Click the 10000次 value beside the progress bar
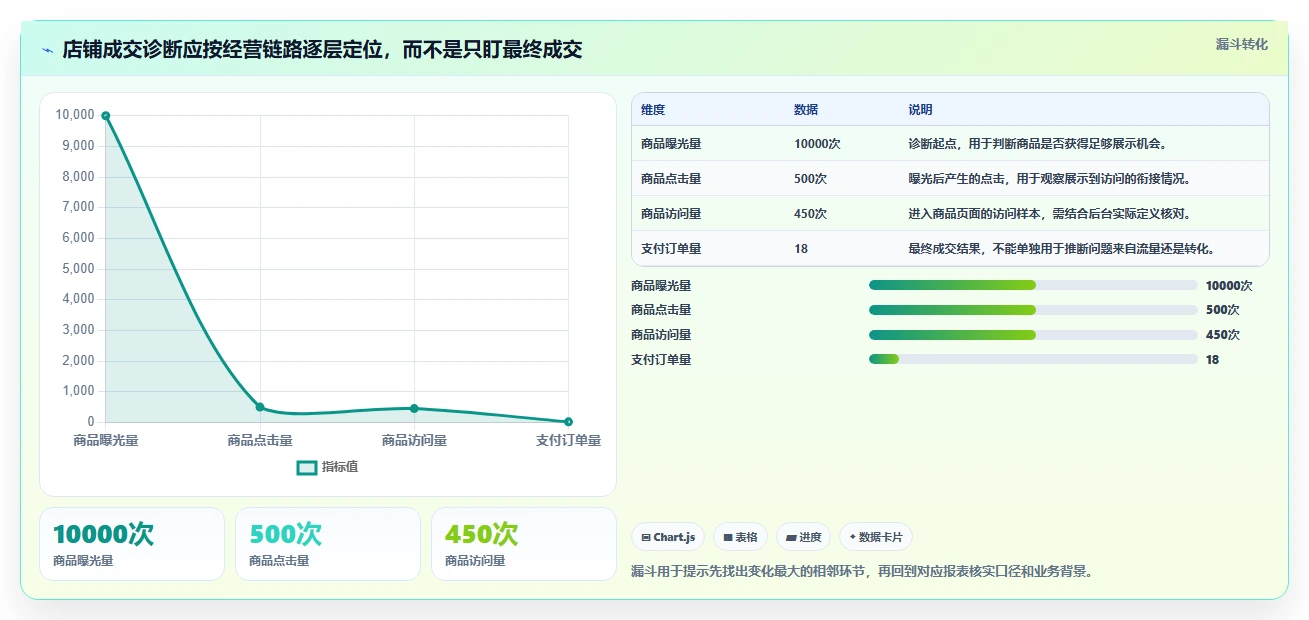The image size is (1309, 620). [x=1229, y=286]
